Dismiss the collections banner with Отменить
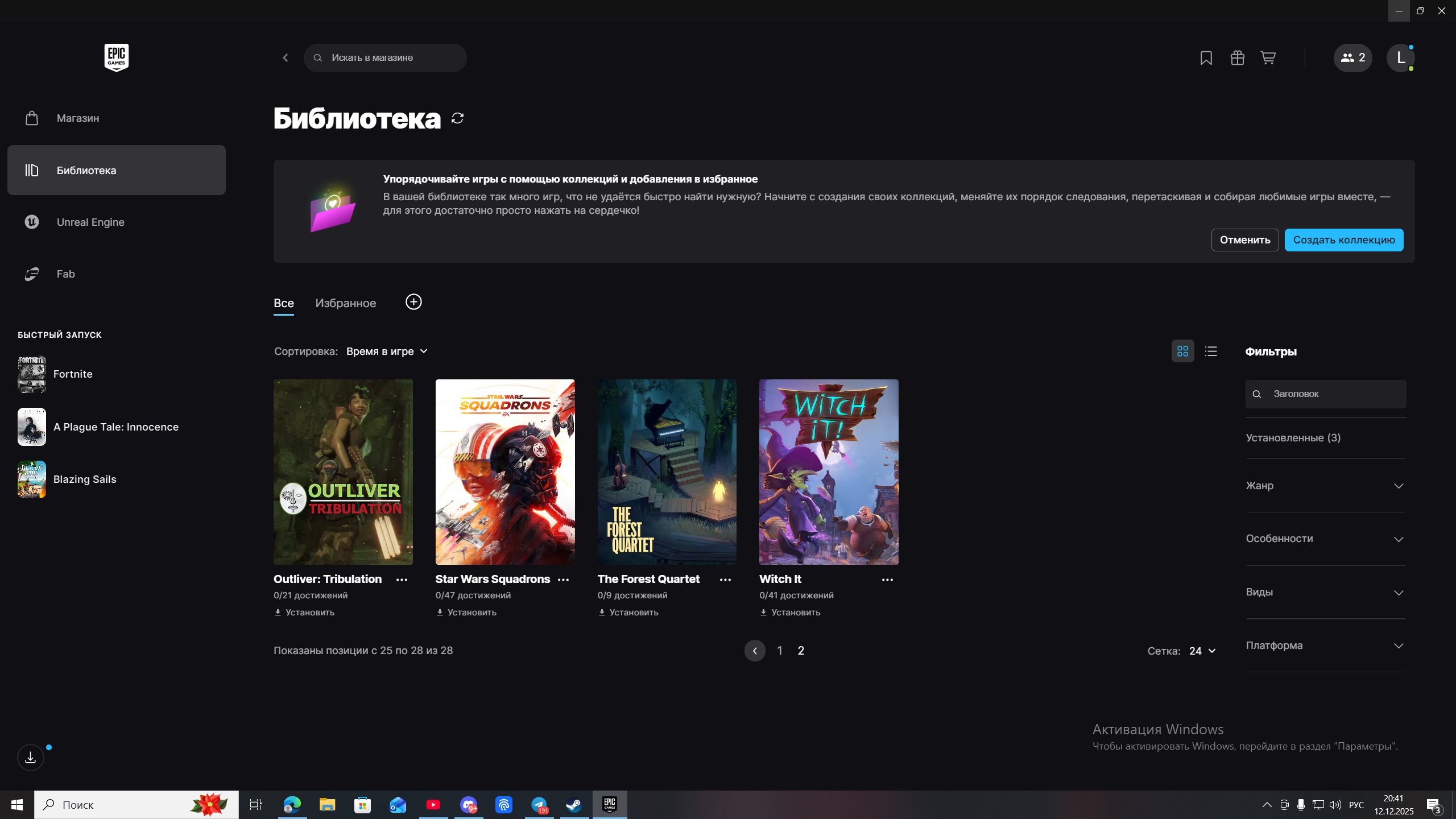The height and width of the screenshot is (819, 1456). [1244, 239]
